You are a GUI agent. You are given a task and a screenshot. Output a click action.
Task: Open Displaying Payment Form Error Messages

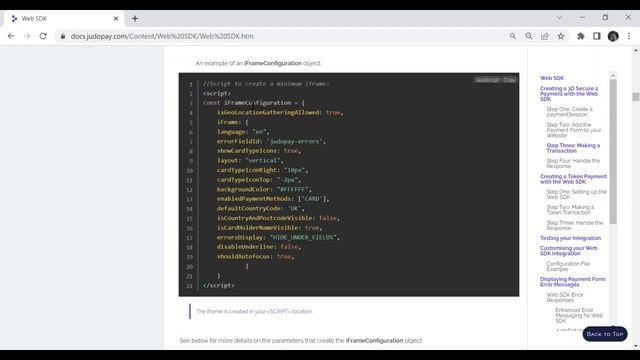[573, 282]
